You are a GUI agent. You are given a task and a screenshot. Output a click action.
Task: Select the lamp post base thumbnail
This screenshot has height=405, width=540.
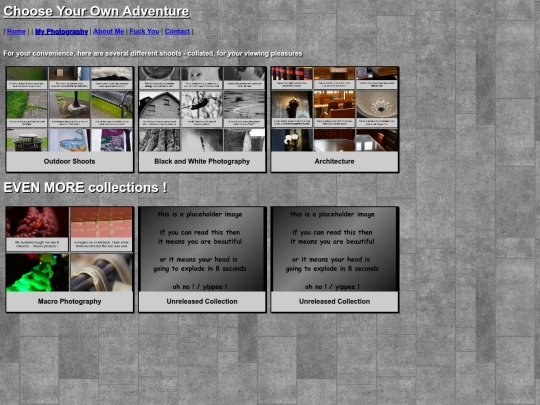tap(70, 105)
